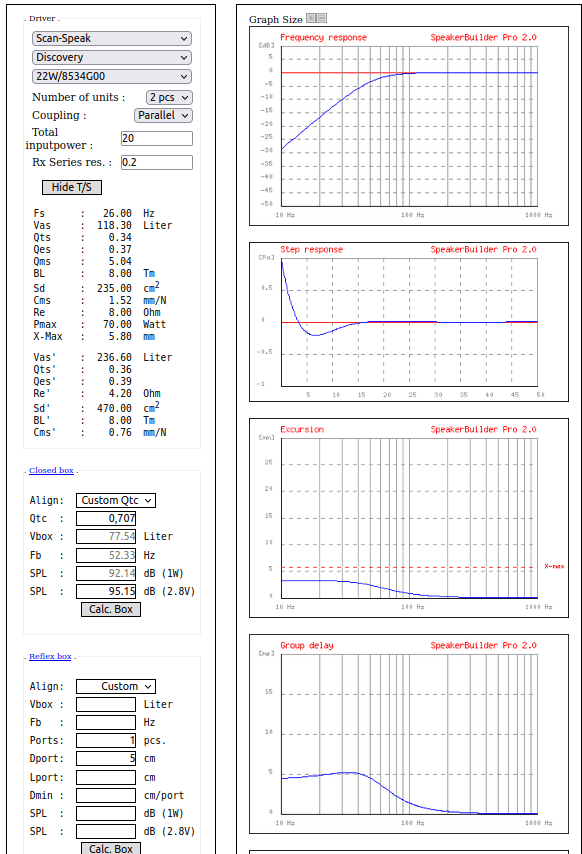Follow the Closed box link

51,470
